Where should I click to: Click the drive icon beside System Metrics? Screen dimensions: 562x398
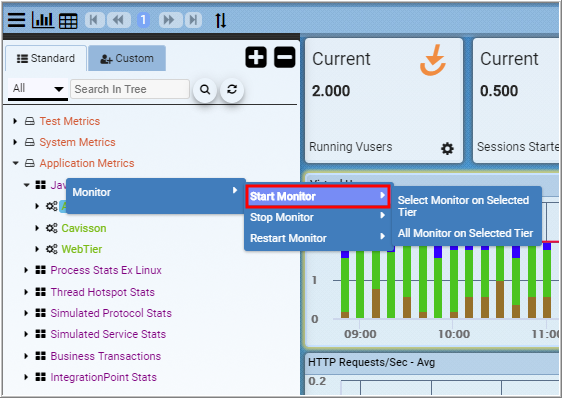pyautogui.click(x=30, y=142)
